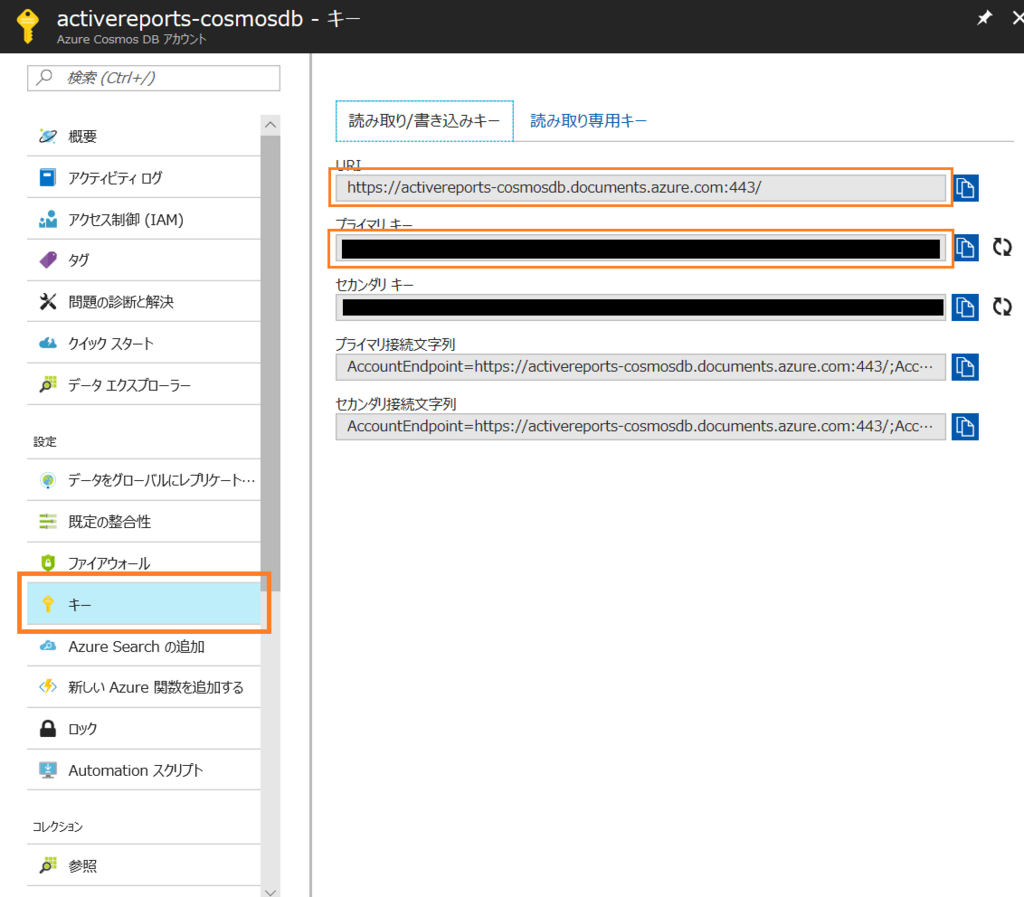This screenshot has height=897, width=1024.
Task: Open データ エクスプローラー
Action: (144, 385)
